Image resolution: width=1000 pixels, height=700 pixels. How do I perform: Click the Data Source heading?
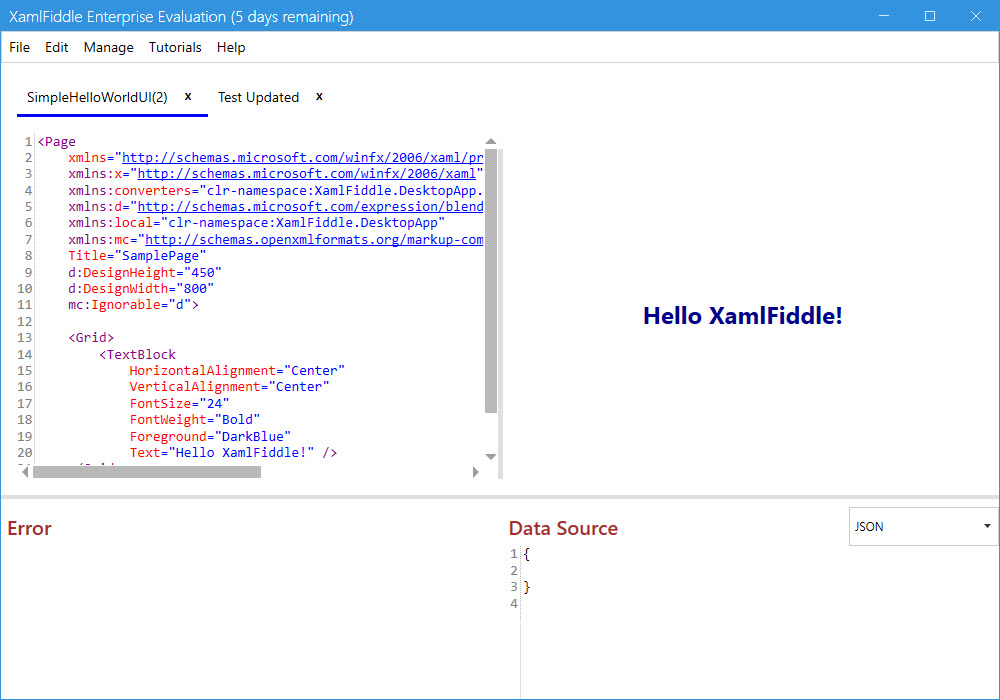pyautogui.click(x=563, y=528)
